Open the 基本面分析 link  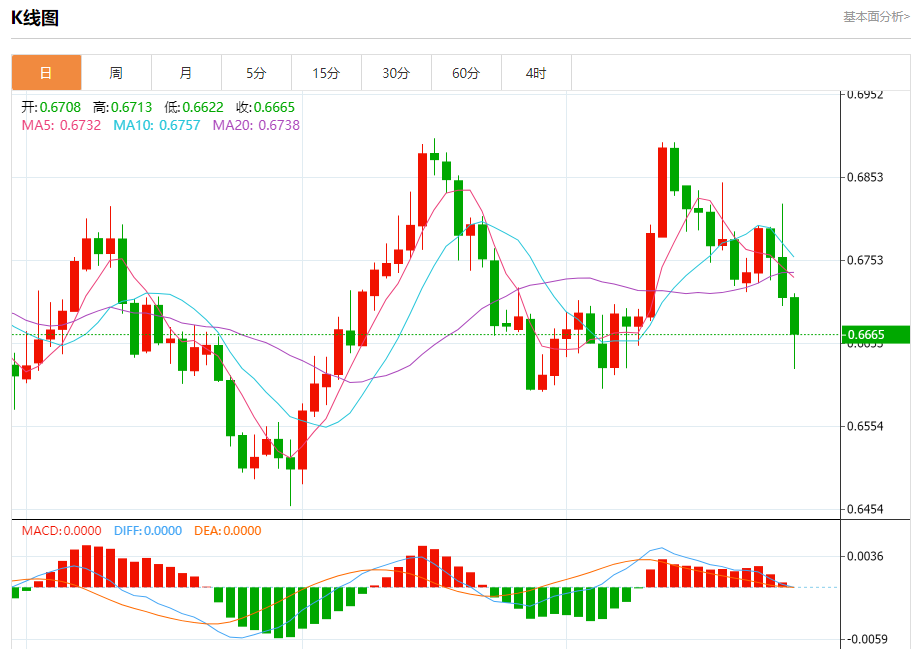point(876,17)
